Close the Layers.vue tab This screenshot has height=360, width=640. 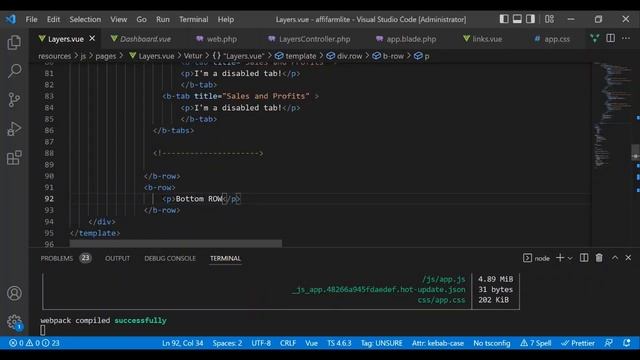pyautogui.click(x=92, y=38)
